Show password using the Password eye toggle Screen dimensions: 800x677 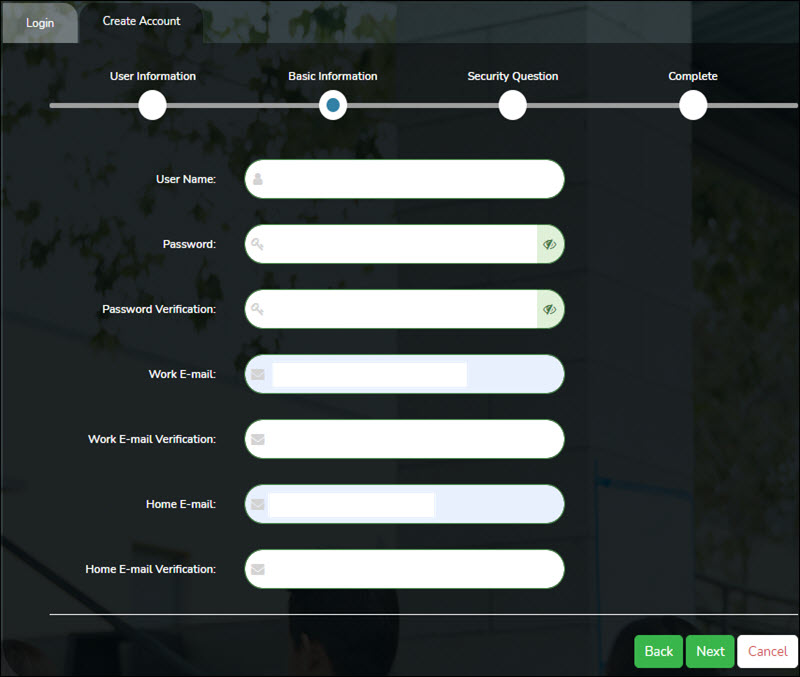[x=549, y=244]
